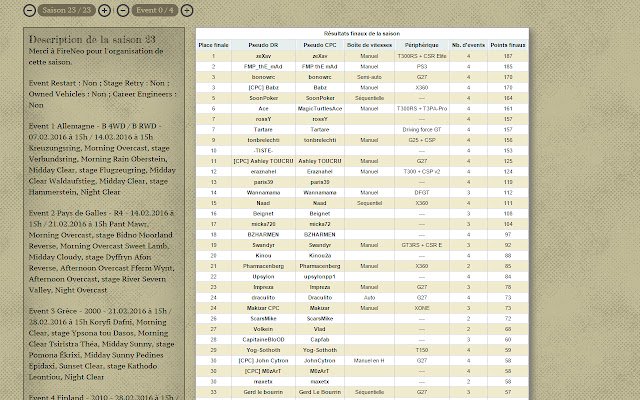Click maxetx in the Pseudo DR column
640x400 pixels.
coord(263,382)
